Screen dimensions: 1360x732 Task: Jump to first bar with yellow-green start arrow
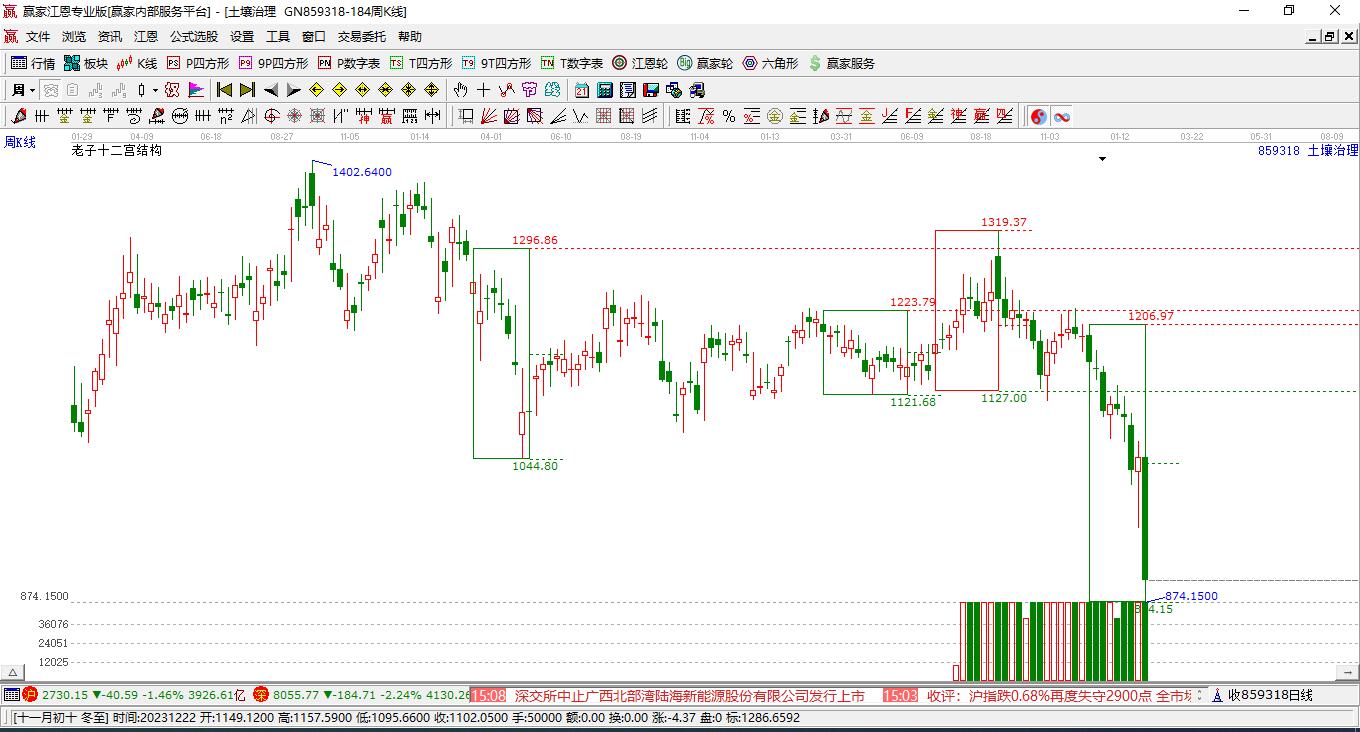[225, 90]
